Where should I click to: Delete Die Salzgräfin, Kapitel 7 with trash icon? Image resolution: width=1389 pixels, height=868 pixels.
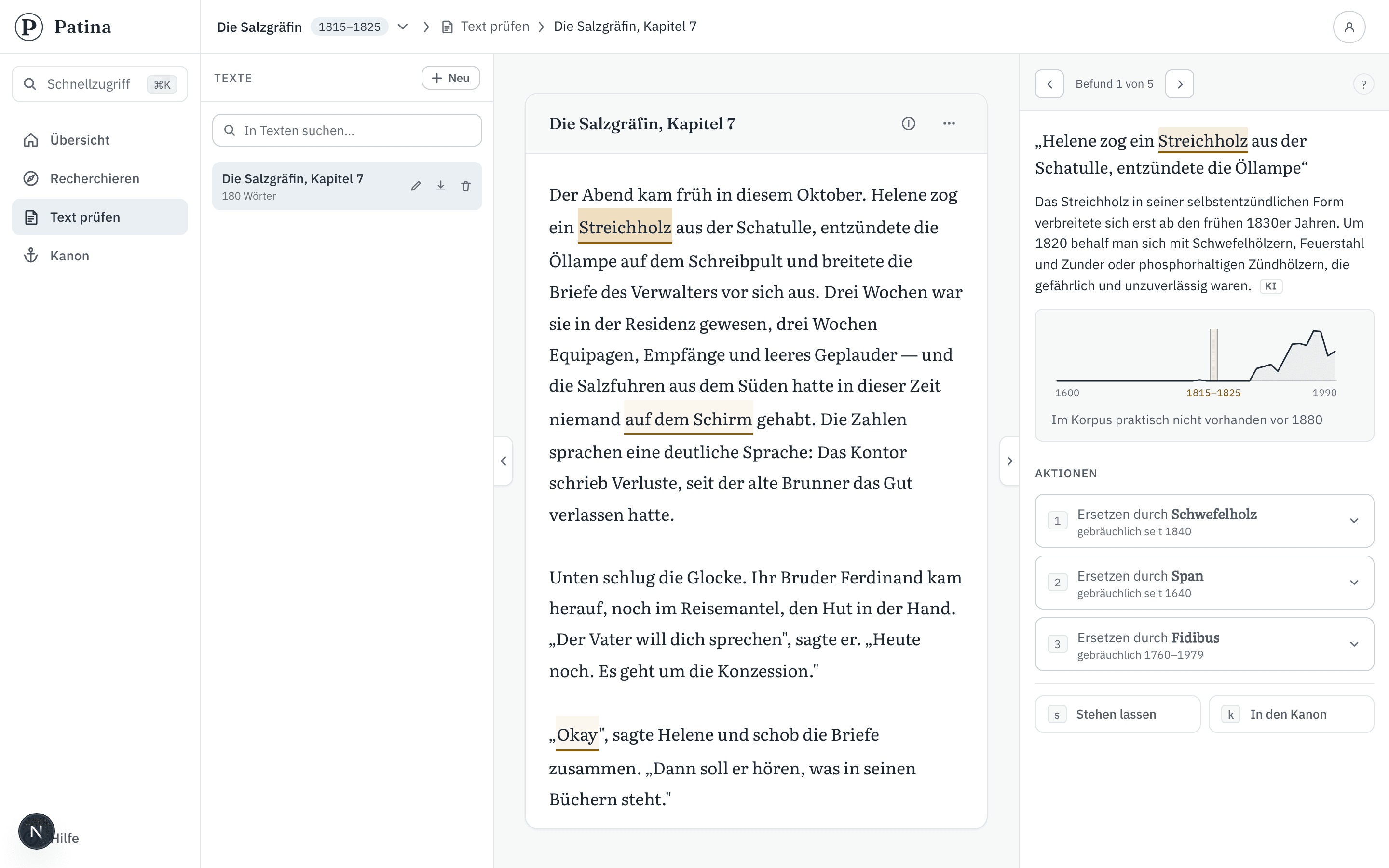point(466,186)
